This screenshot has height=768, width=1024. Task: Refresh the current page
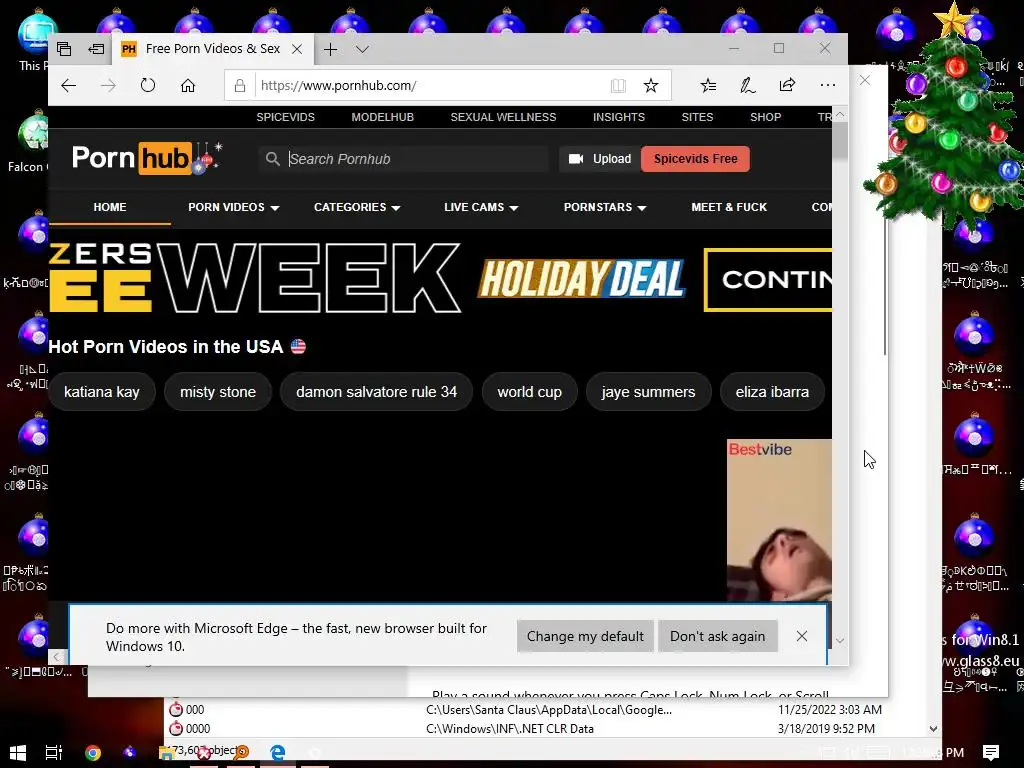148,86
